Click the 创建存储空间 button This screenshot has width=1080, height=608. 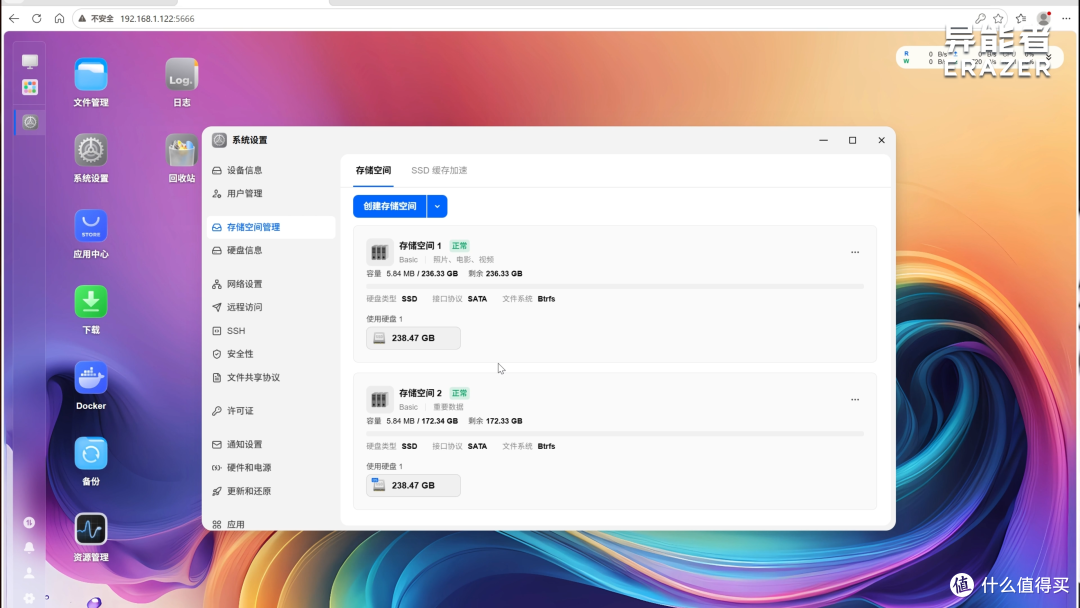(x=390, y=206)
